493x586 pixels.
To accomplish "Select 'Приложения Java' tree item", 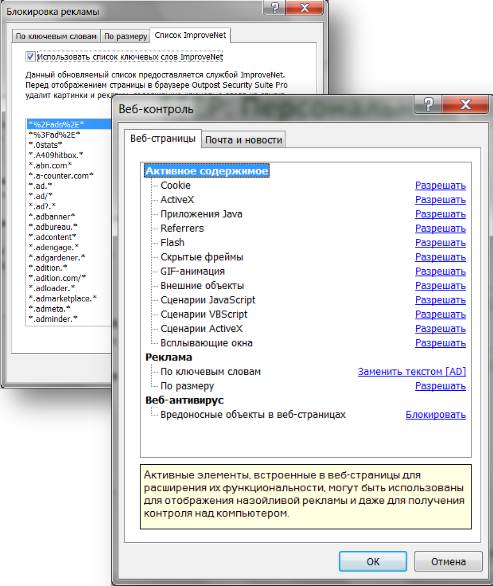I will point(201,214).
